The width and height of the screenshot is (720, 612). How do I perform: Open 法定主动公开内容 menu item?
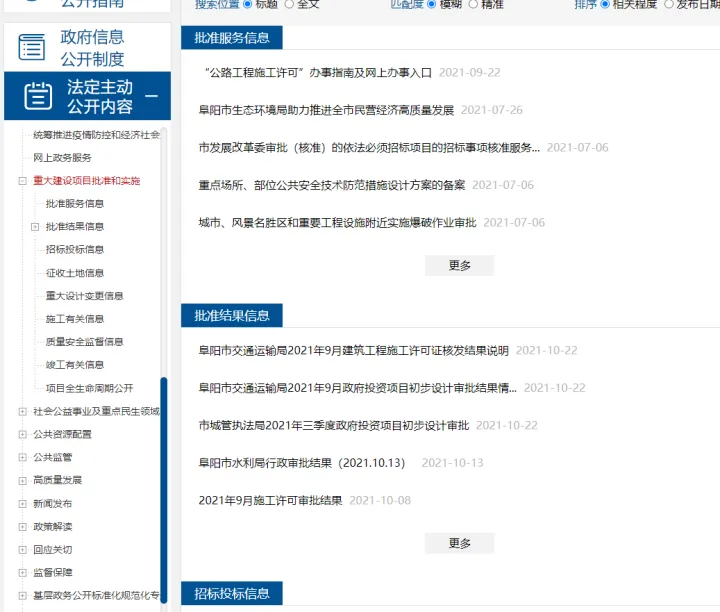pyautogui.click(x=87, y=95)
